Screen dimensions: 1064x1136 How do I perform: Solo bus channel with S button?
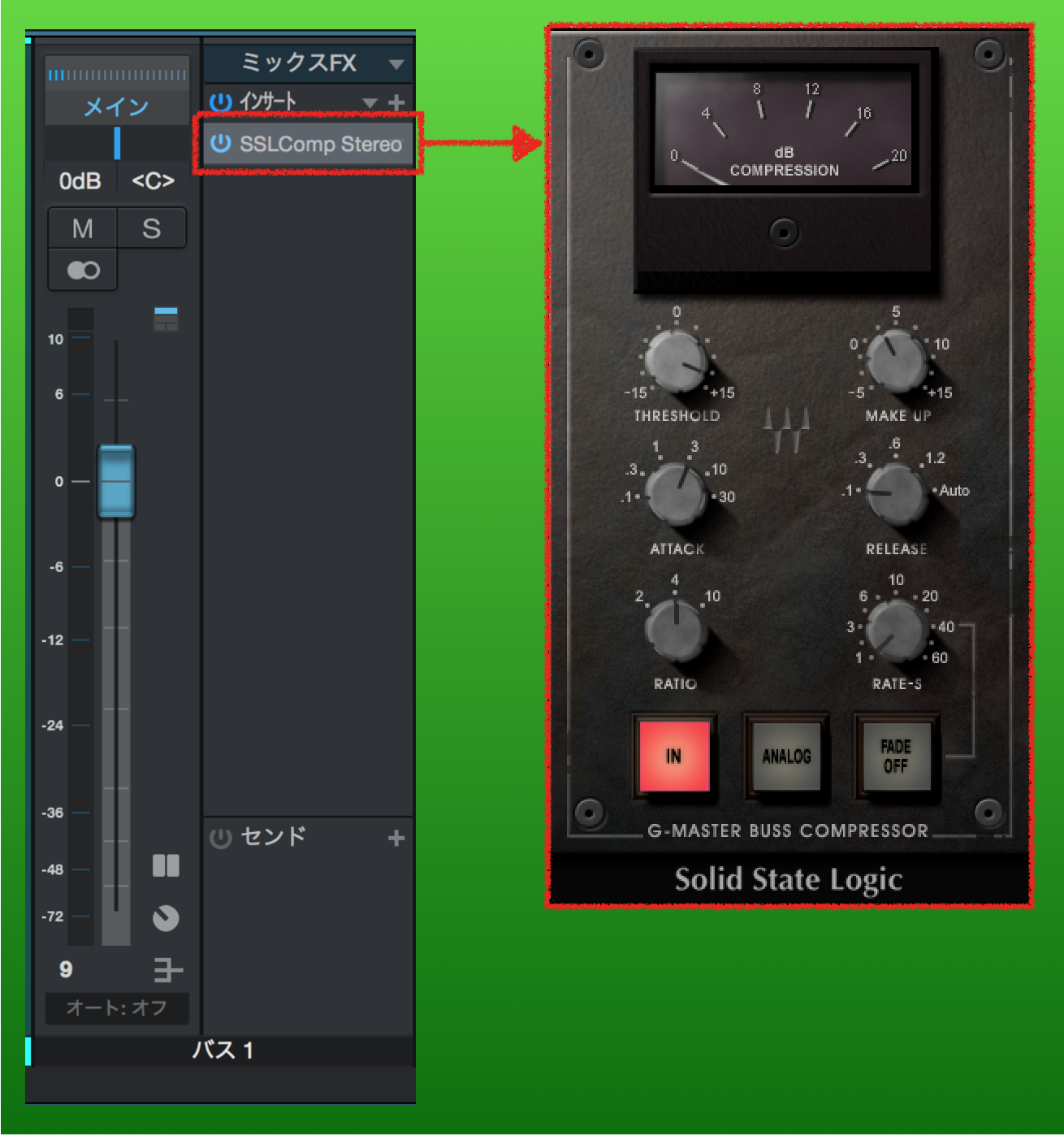point(152,228)
